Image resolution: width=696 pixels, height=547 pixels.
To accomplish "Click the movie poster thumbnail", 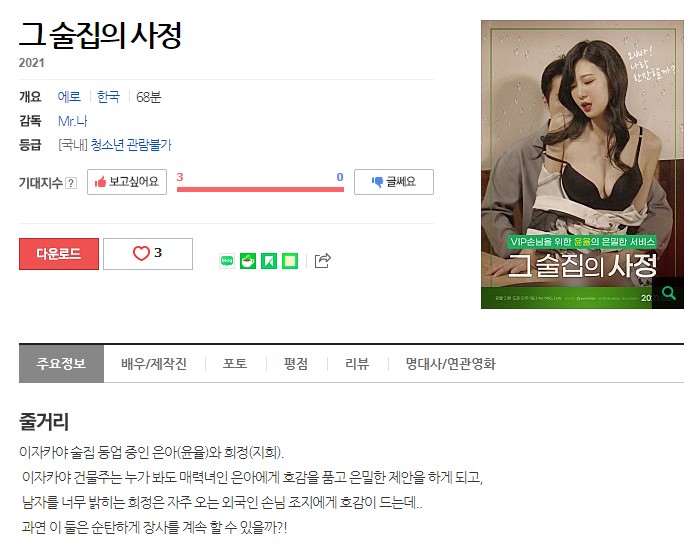I will pyautogui.click(x=582, y=164).
